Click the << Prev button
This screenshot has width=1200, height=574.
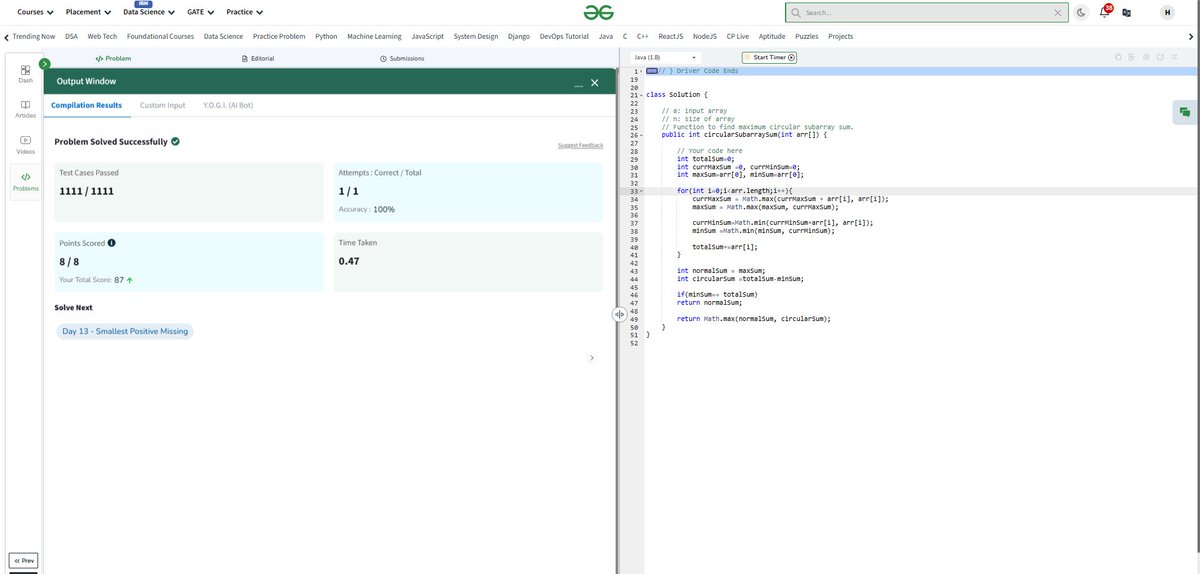point(23,560)
